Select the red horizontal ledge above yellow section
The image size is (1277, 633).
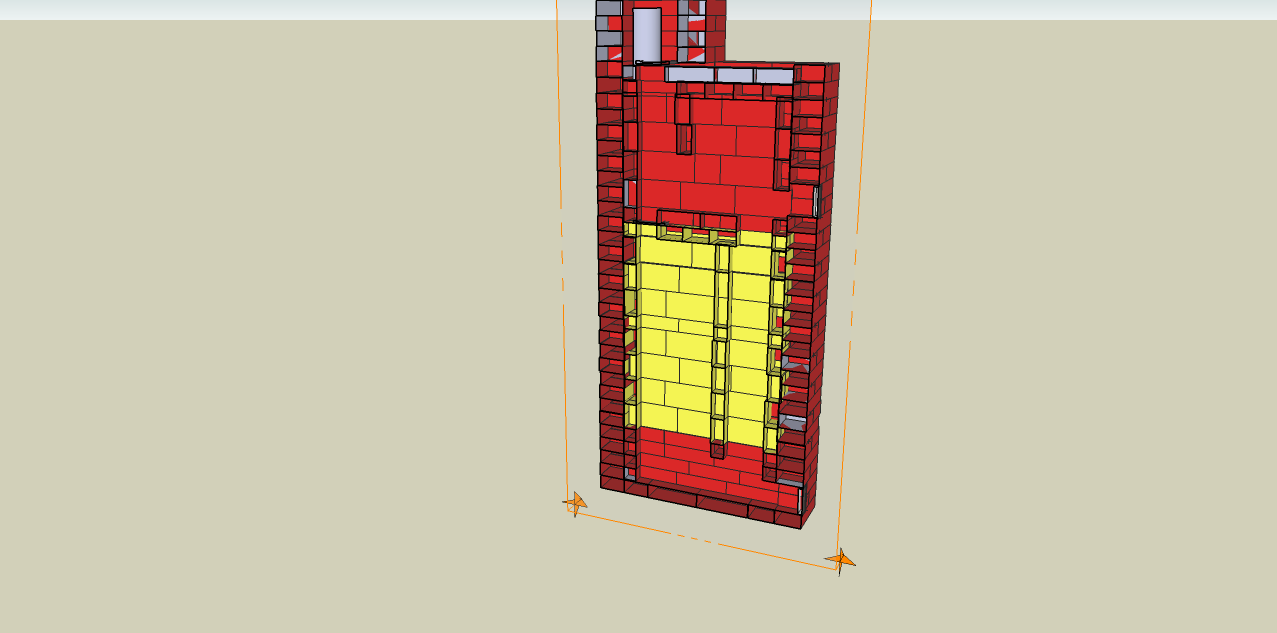click(698, 221)
